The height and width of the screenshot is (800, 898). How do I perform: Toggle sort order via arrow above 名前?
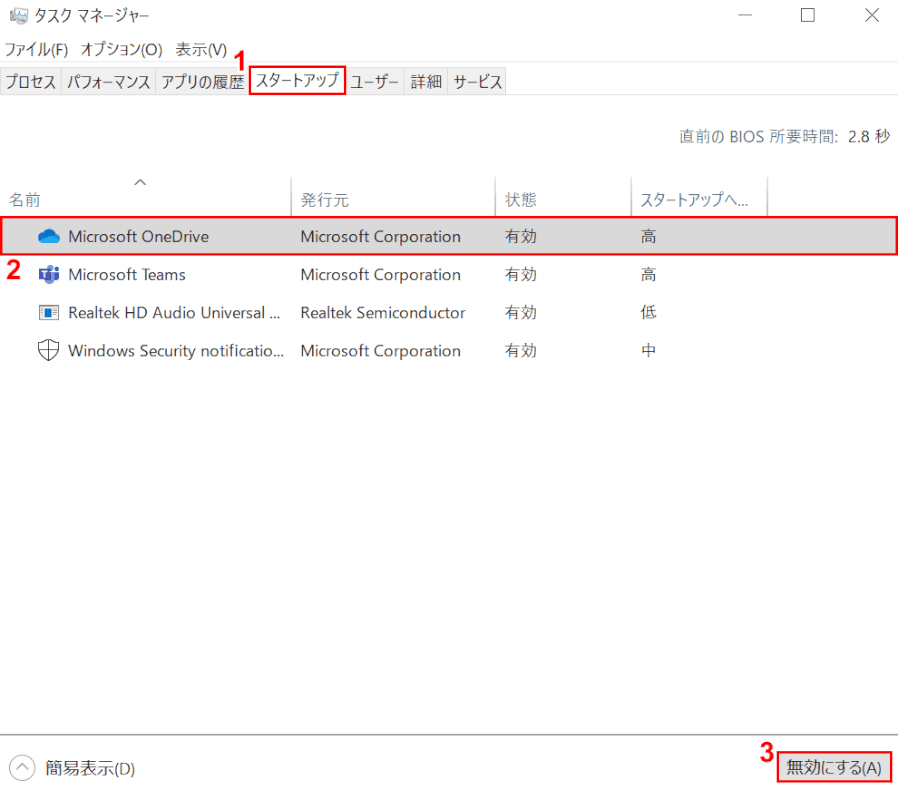pyautogui.click(x=140, y=183)
